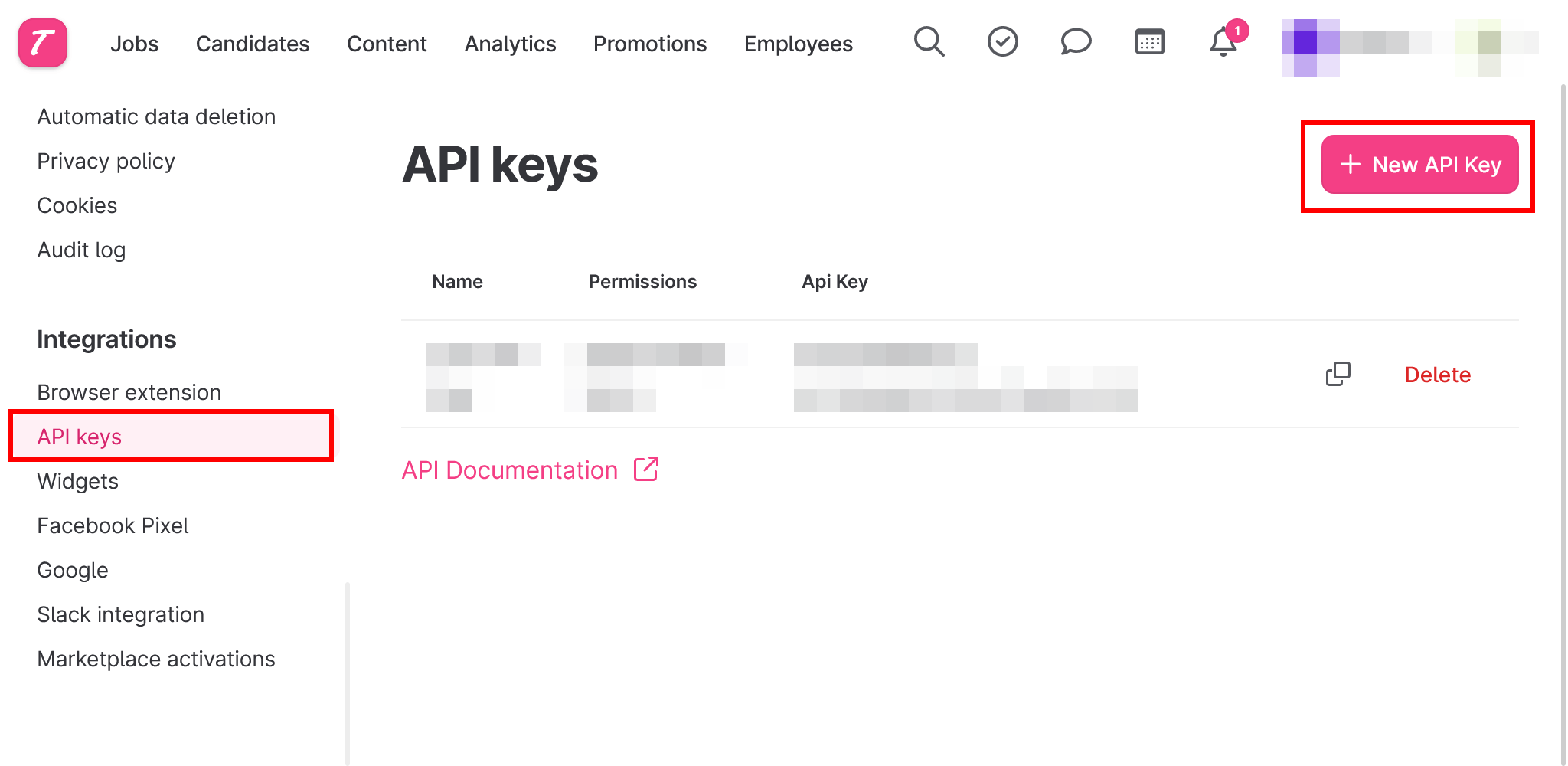Select Automatic data deletion in sidebar
This screenshot has height=766, width=1568.
[x=156, y=116]
